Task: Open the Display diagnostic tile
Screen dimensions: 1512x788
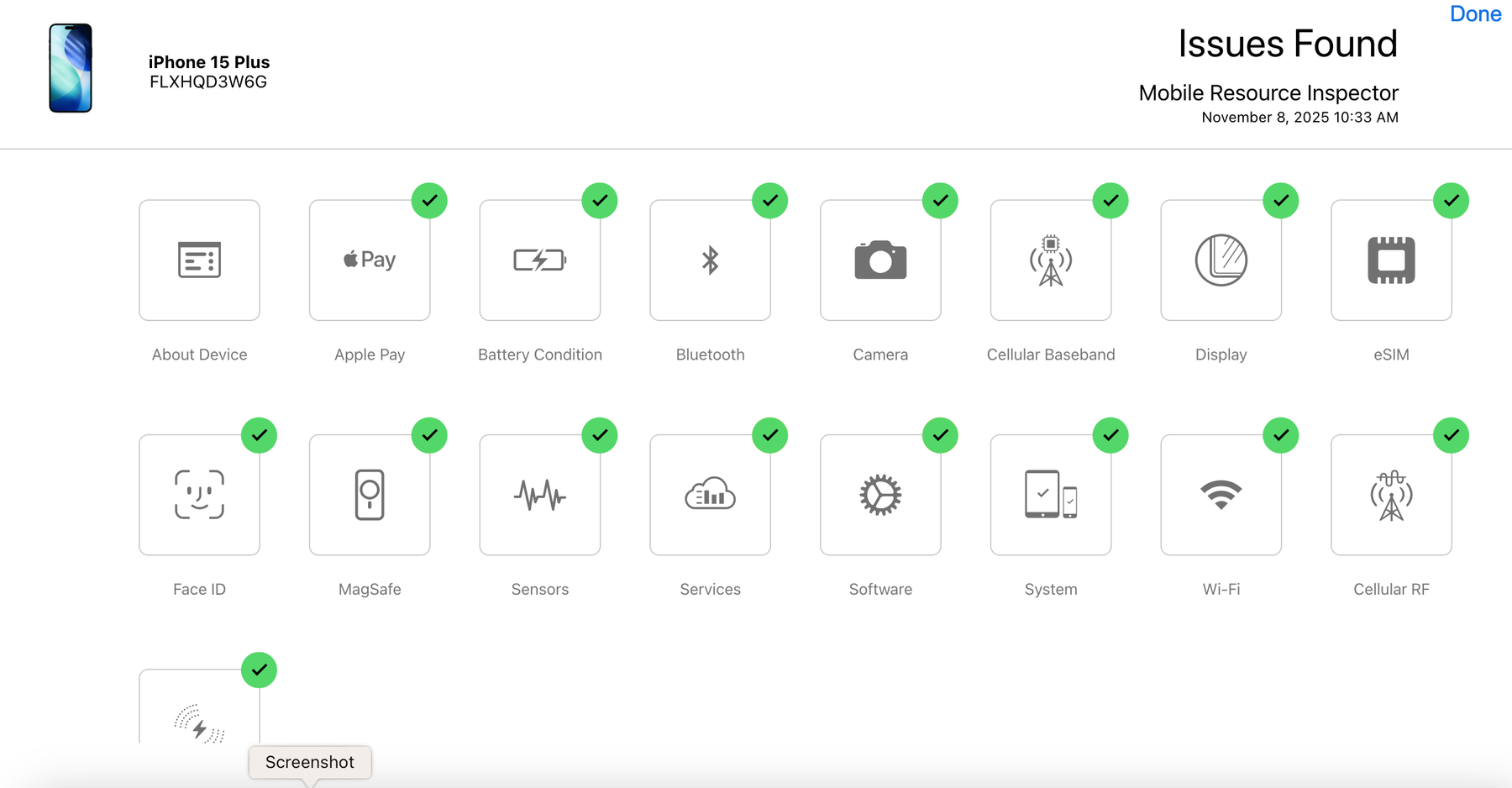Action: [x=1221, y=260]
